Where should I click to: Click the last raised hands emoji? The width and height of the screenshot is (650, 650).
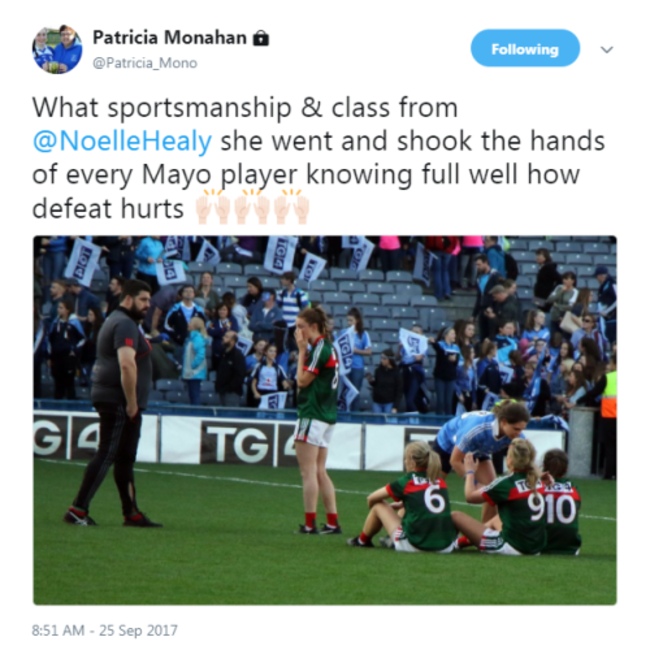point(291,207)
